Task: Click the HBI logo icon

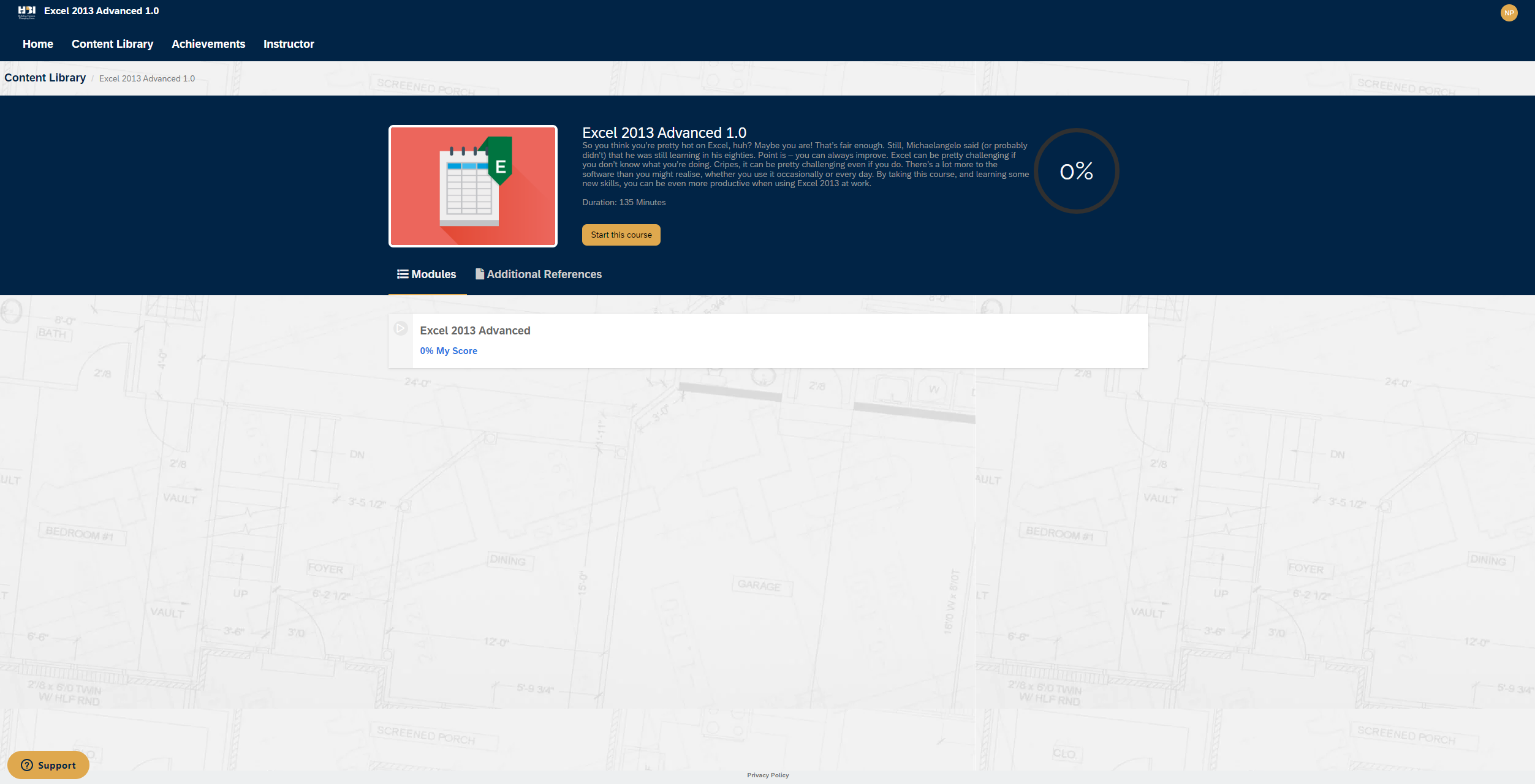Action: click(x=26, y=12)
